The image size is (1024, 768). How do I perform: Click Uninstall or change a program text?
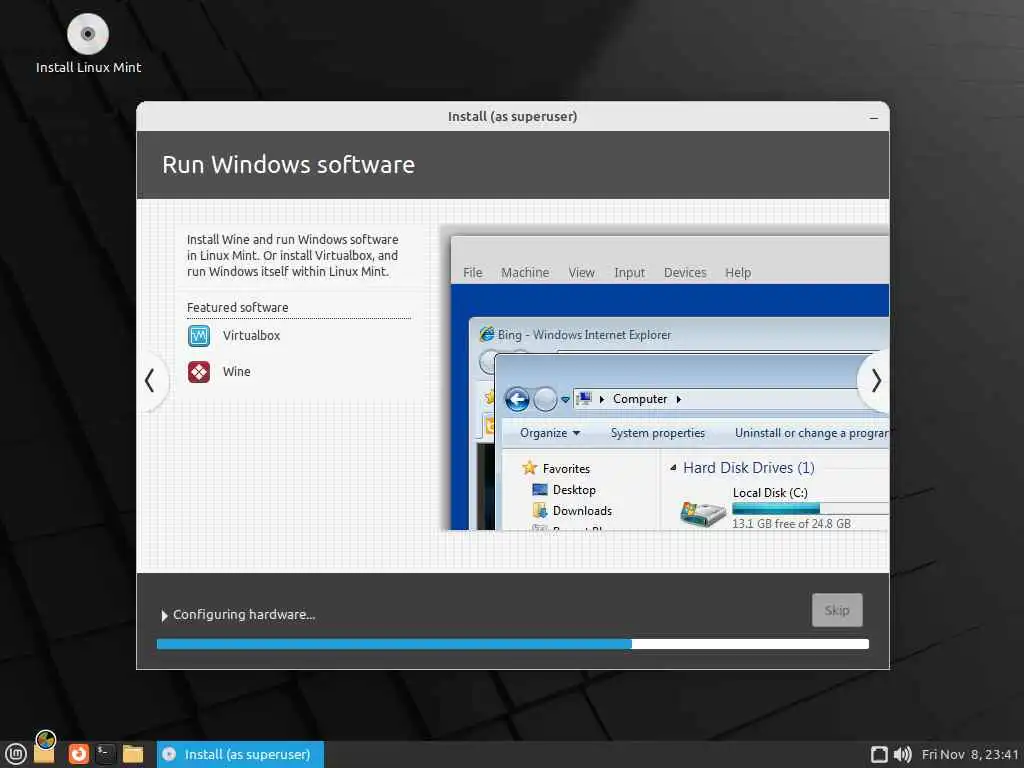pyautogui.click(x=811, y=433)
